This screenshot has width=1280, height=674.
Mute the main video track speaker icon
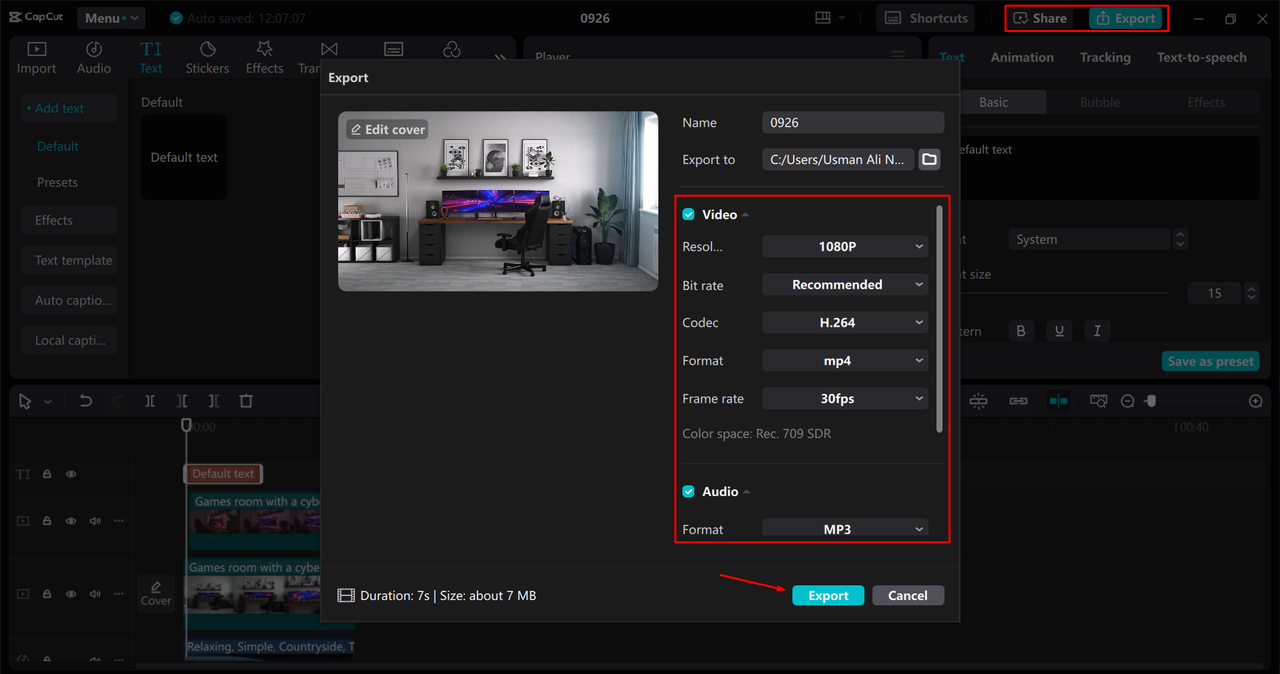point(95,594)
